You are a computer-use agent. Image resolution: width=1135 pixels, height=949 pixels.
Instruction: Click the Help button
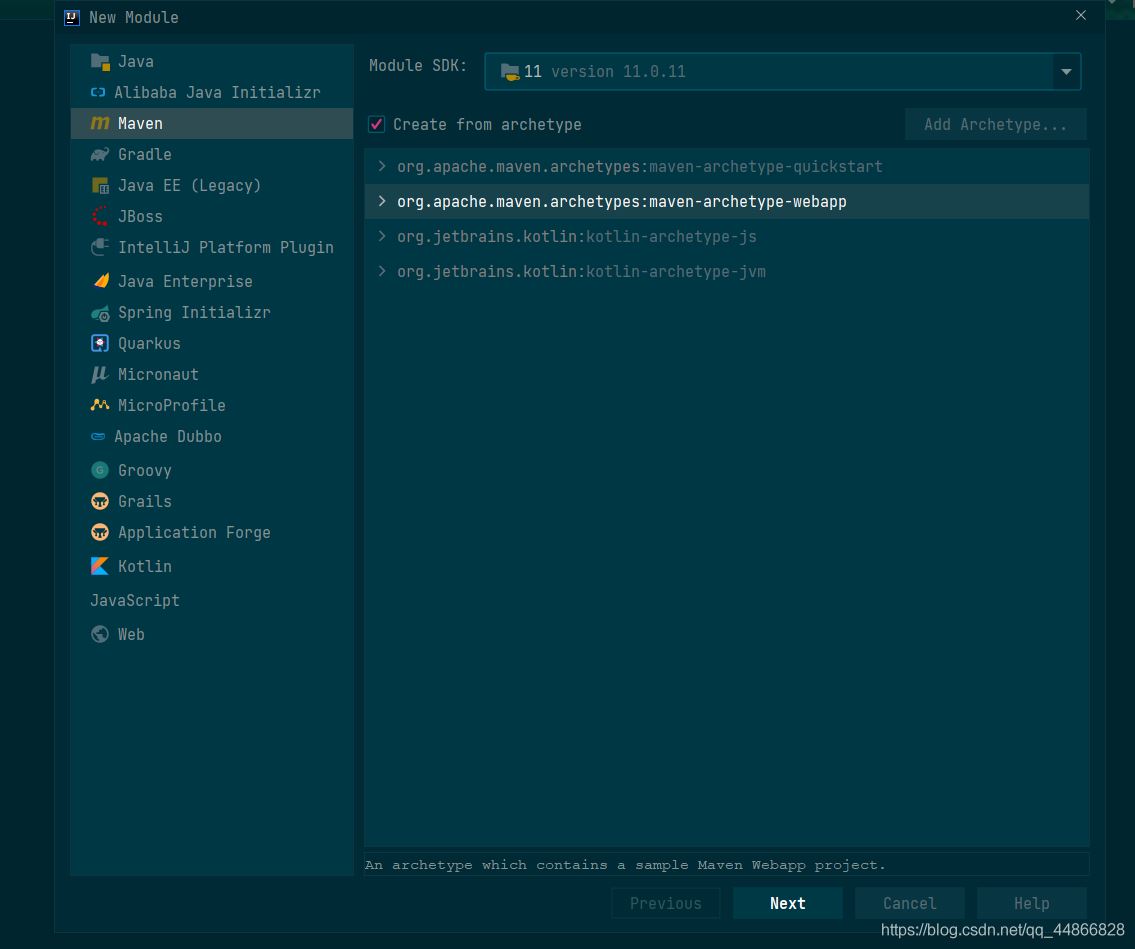tap(1031, 903)
